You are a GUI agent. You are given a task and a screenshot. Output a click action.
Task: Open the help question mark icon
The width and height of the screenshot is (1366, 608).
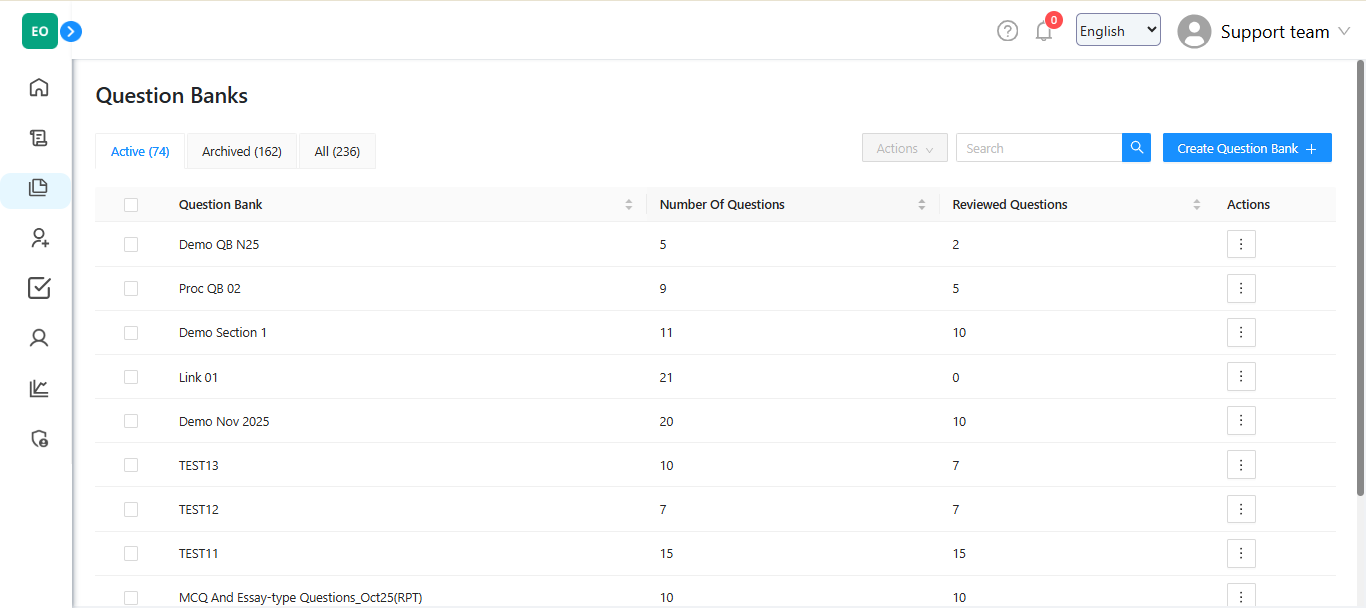pos(1007,31)
